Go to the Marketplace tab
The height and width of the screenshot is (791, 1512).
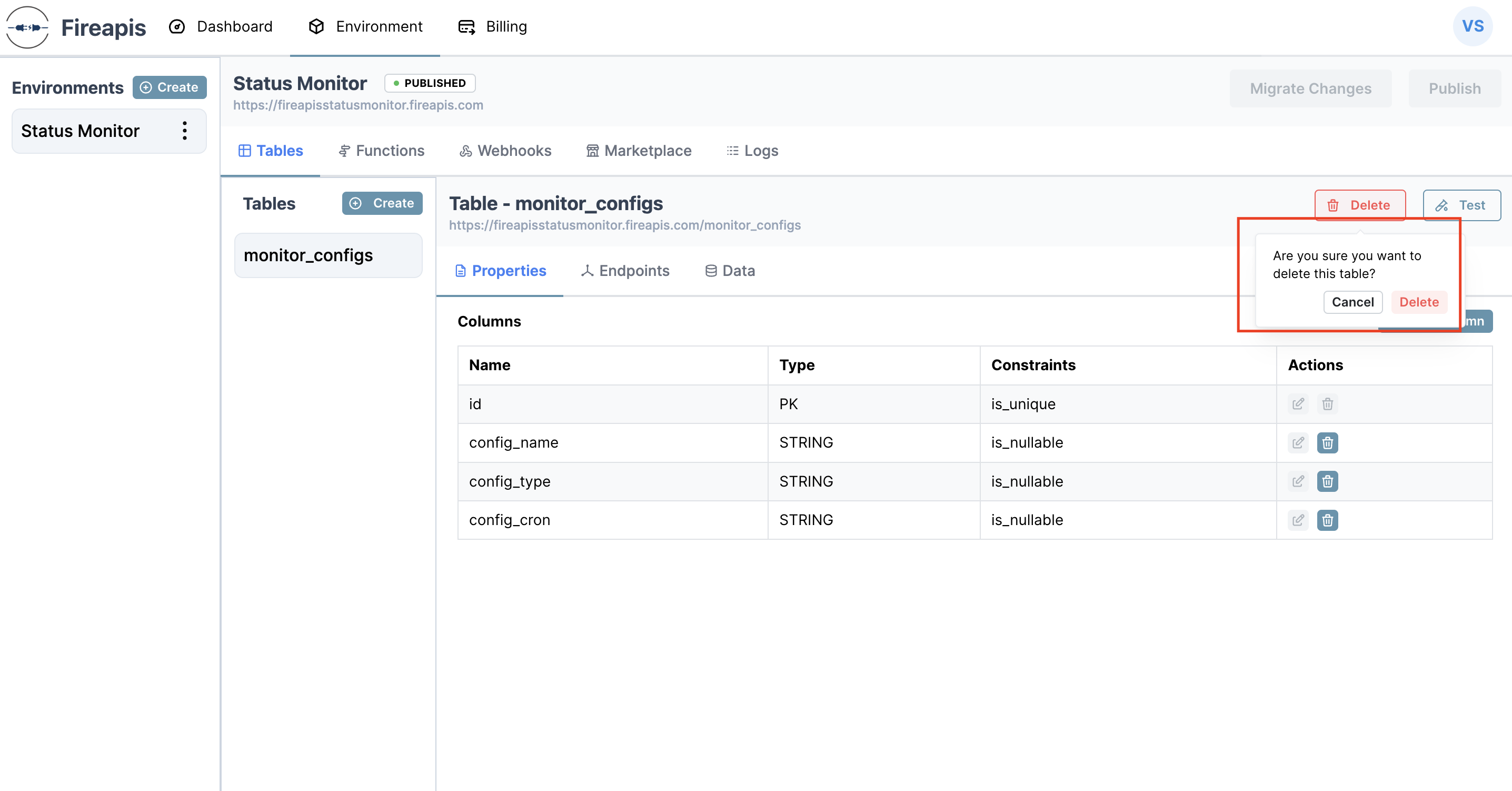(639, 151)
